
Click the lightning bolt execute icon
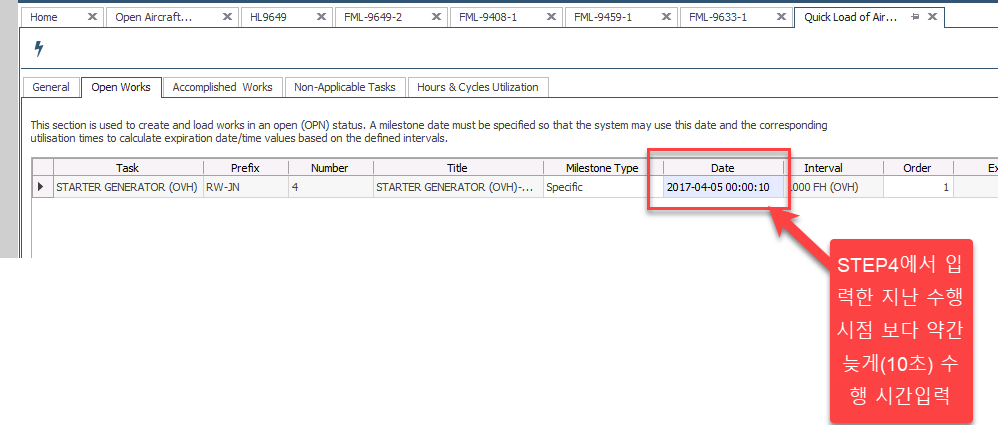pyautogui.click(x=39, y=48)
